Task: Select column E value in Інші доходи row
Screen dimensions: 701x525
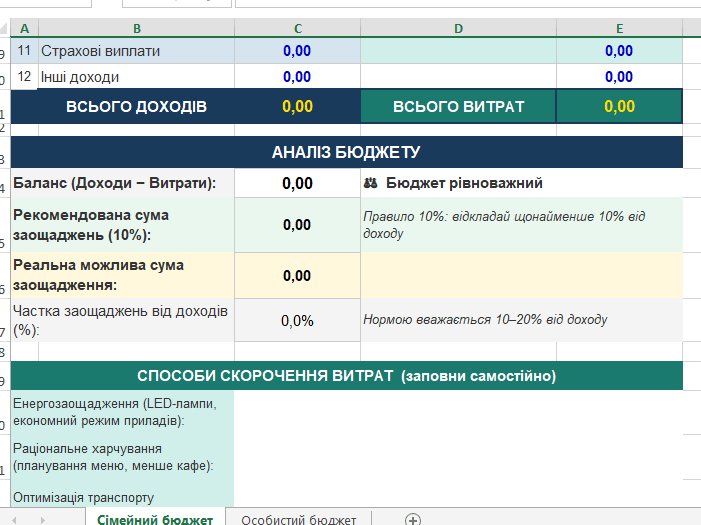Action: click(x=620, y=76)
